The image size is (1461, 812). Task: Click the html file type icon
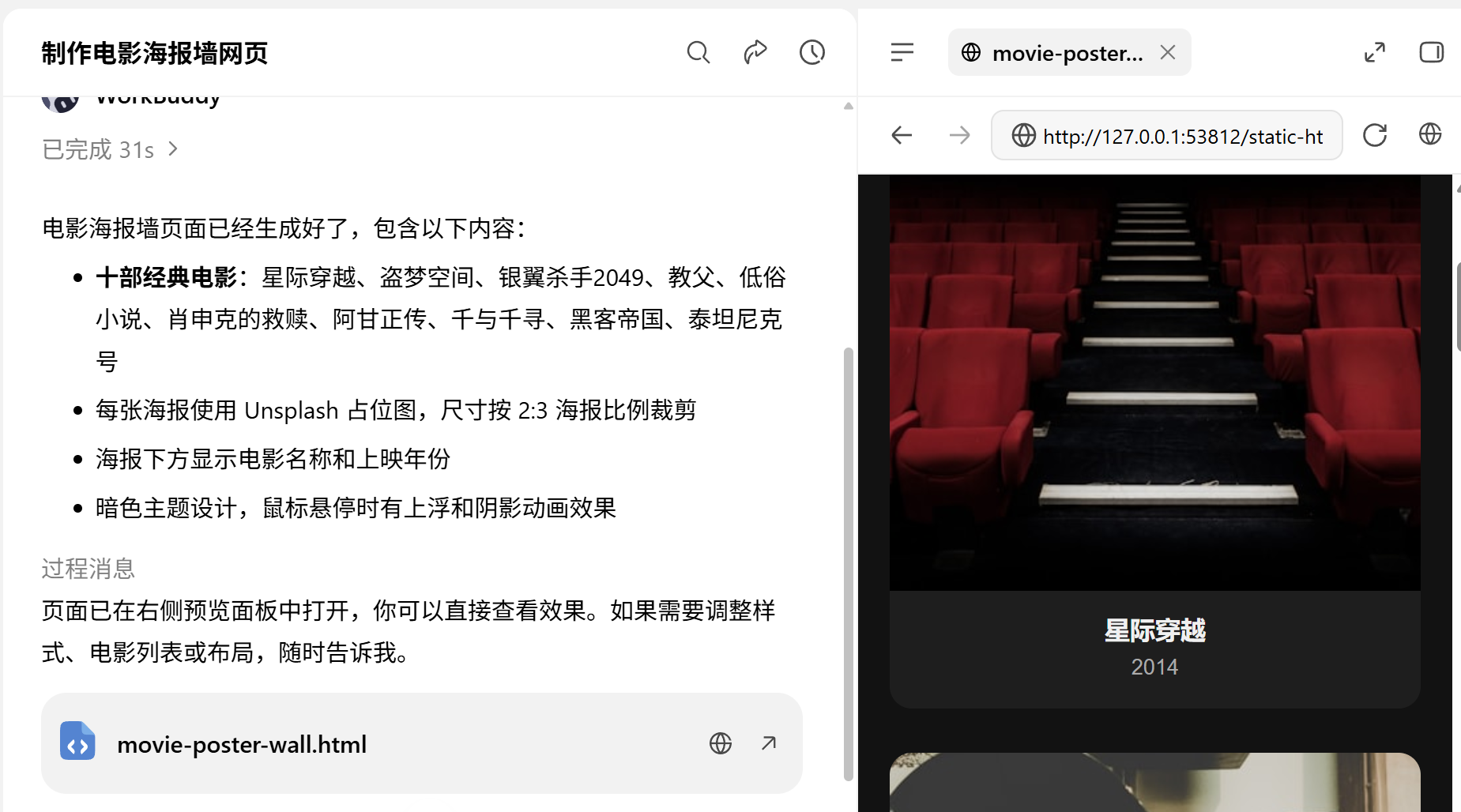tap(77, 741)
